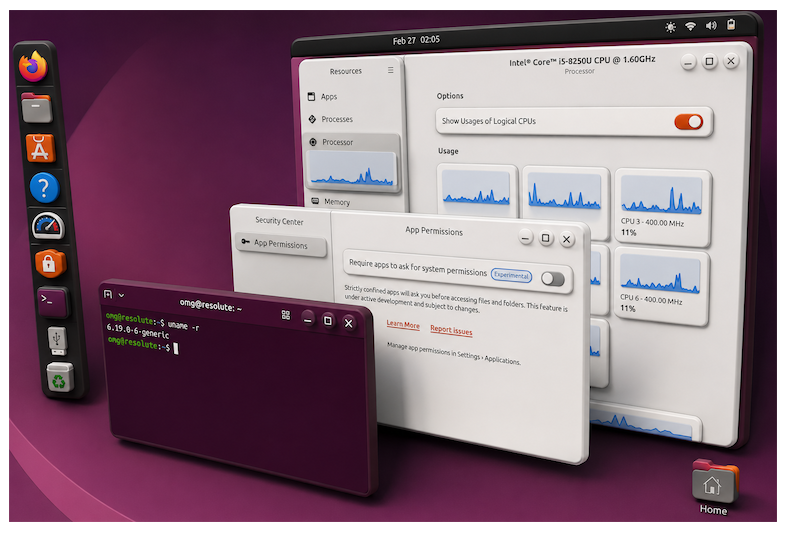This screenshot has width=790, height=533.
Task: Close the Resources window
Action: 731,61
